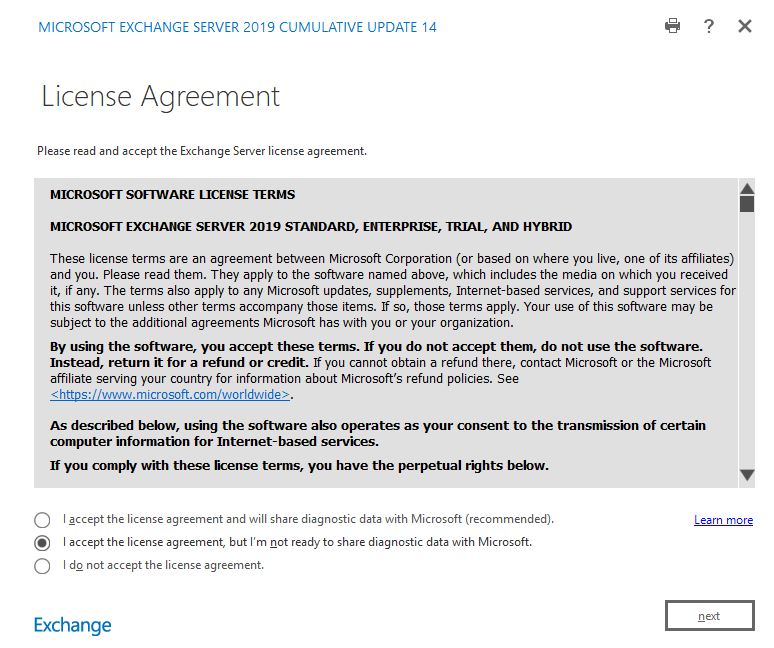Screen dimensions: 774x648
Task: Open the microsoft.com/worldwide link
Action: 170,395
